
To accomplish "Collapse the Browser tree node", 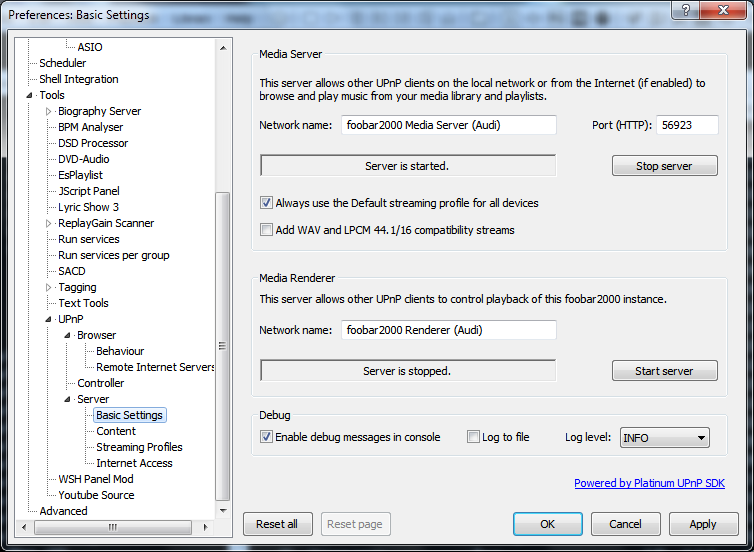I will pyautogui.click(x=68, y=335).
